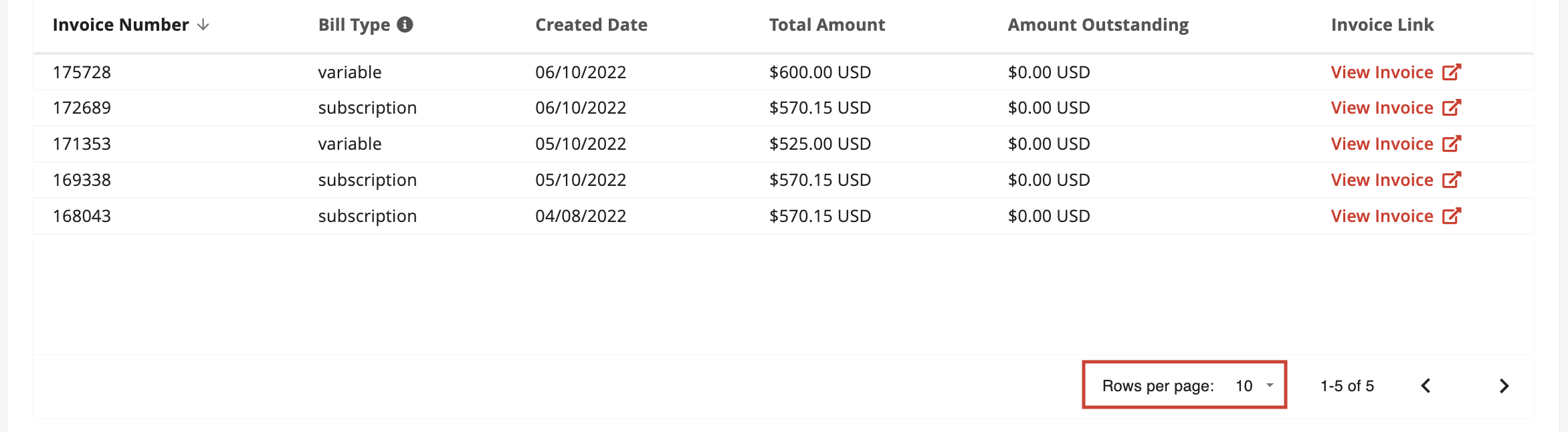This screenshot has height=432, width=1568.
Task: Go to next page with right chevron
Action: [1504, 386]
